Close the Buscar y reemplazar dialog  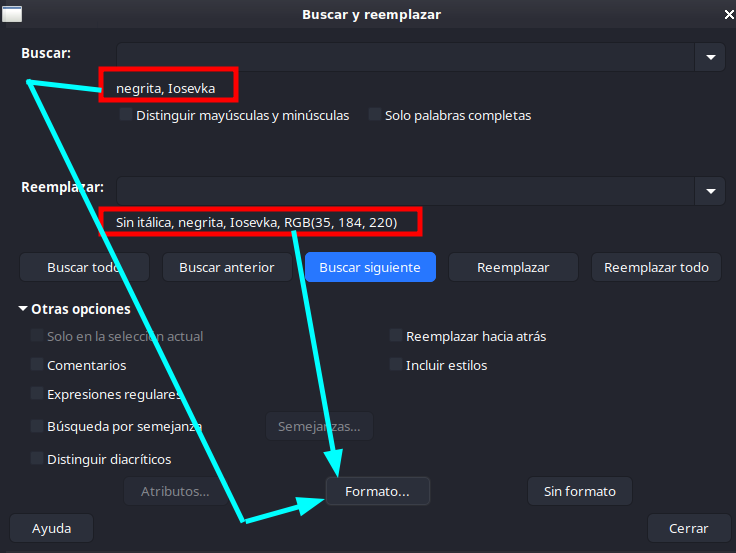pyautogui.click(x=728, y=15)
